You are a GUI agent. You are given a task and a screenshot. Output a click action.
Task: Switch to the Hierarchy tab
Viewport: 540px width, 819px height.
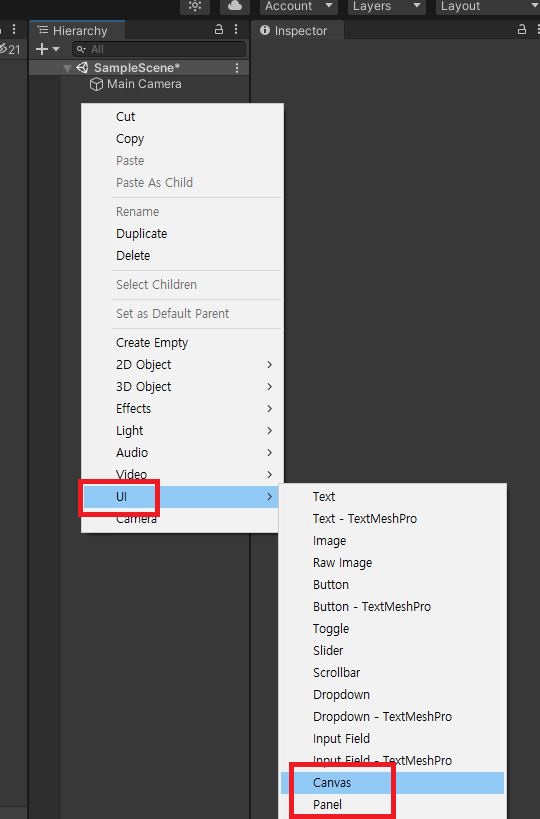click(x=77, y=31)
